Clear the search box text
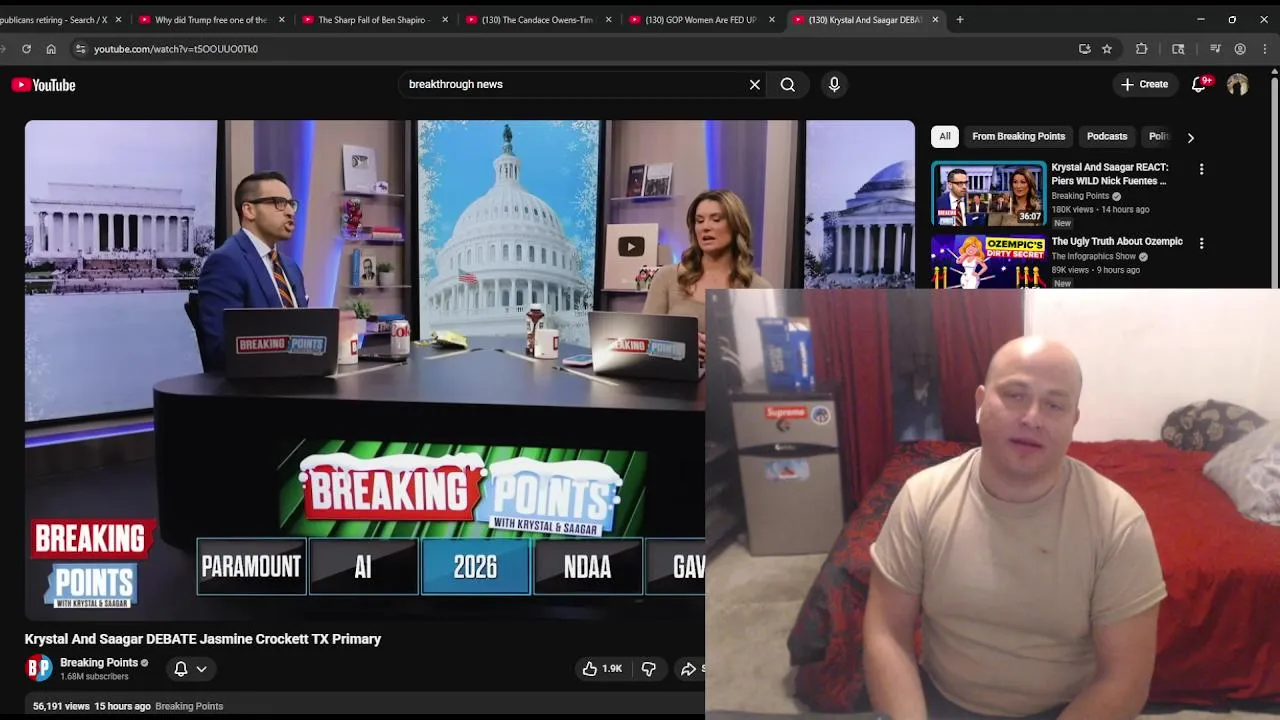The height and width of the screenshot is (720, 1280). tap(755, 85)
